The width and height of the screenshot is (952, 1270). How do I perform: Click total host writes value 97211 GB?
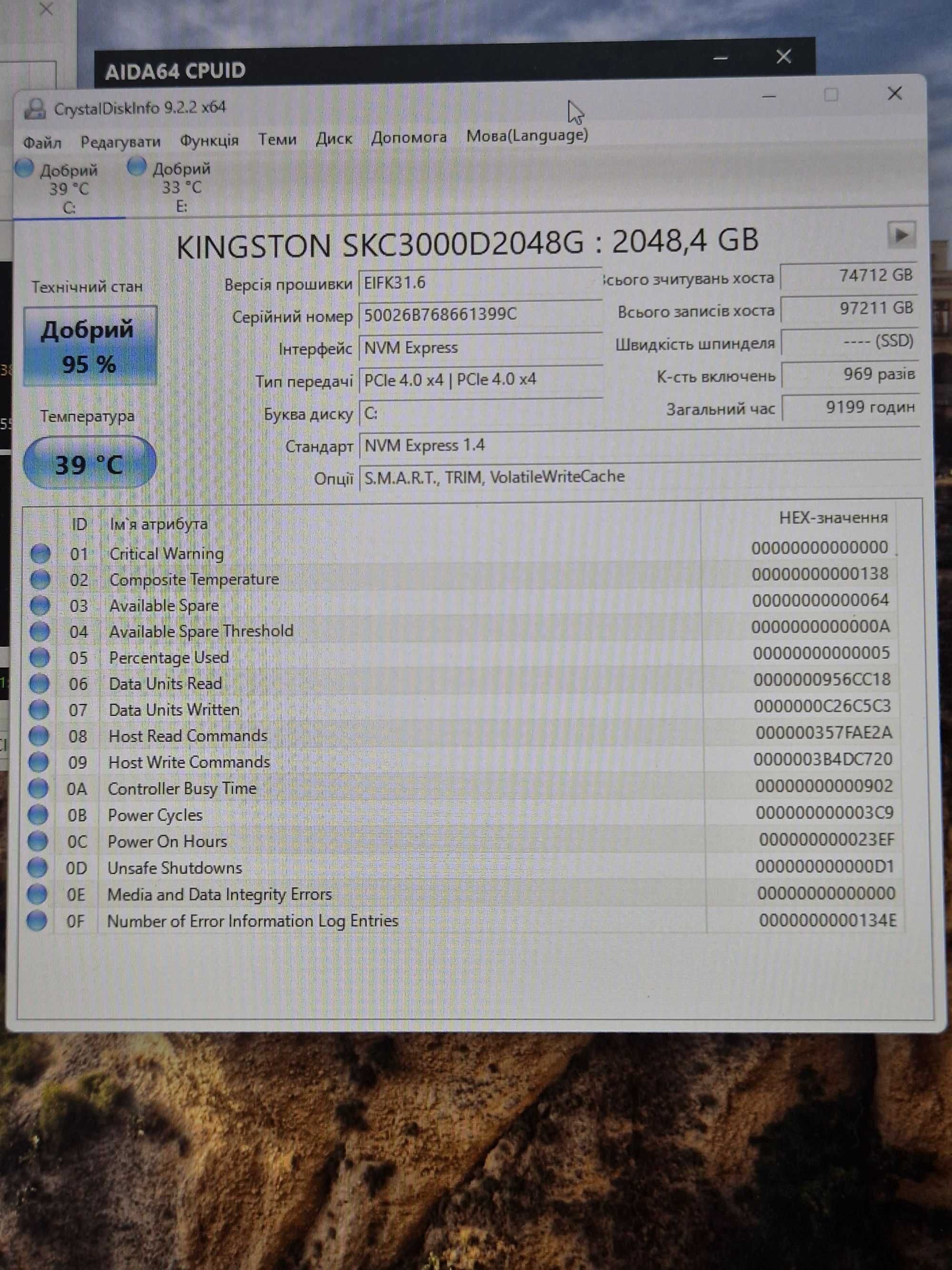click(x=849, y=309)
